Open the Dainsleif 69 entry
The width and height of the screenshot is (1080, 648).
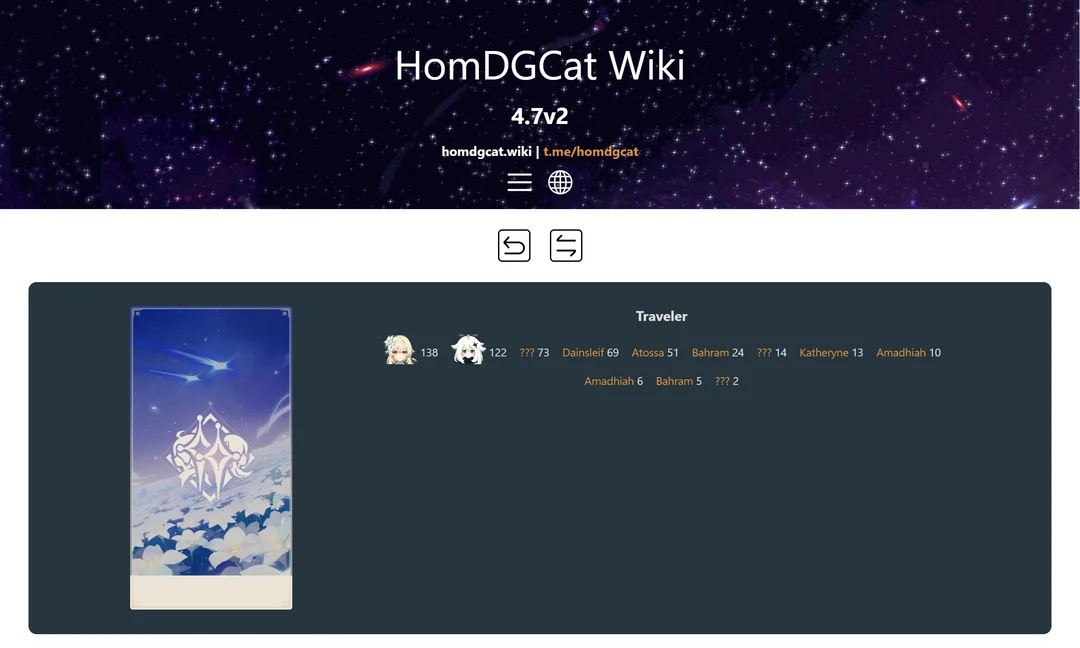click(590, 353)
